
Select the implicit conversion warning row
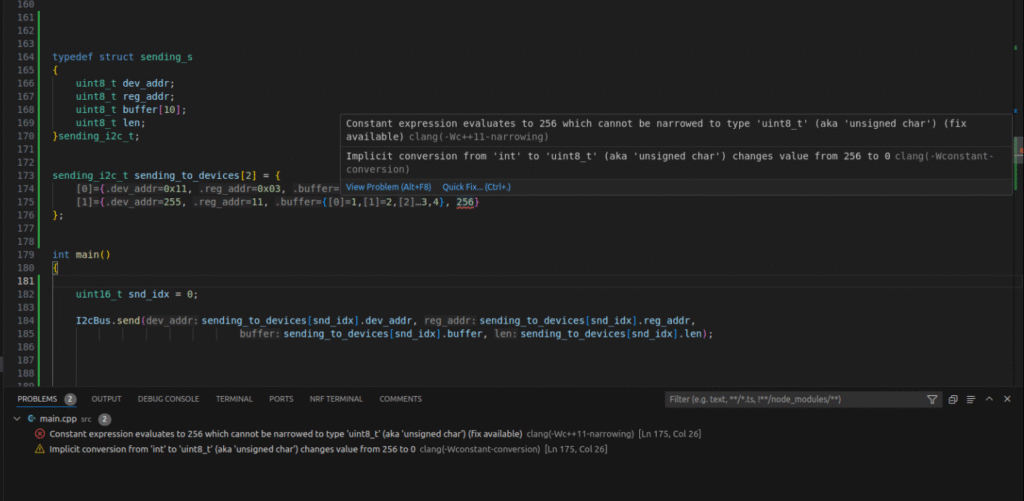(x=512, y=449)
